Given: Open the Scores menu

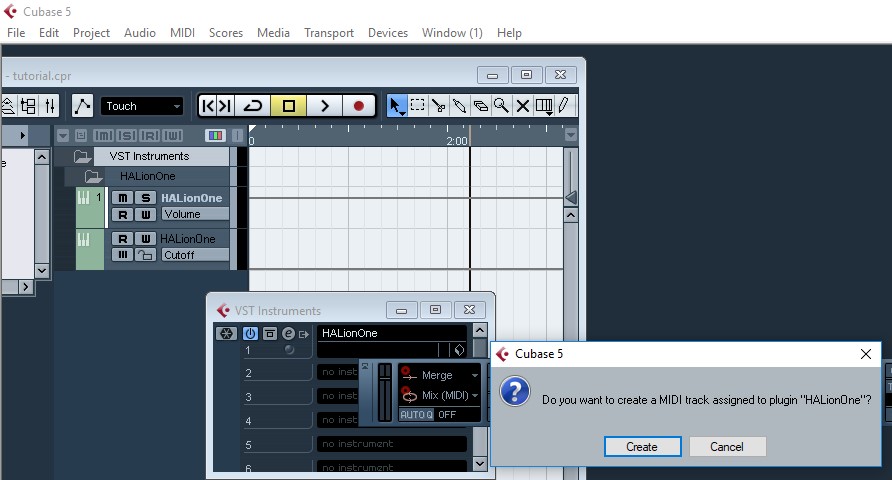Looking at the screenshot, I should pos(226,33).
